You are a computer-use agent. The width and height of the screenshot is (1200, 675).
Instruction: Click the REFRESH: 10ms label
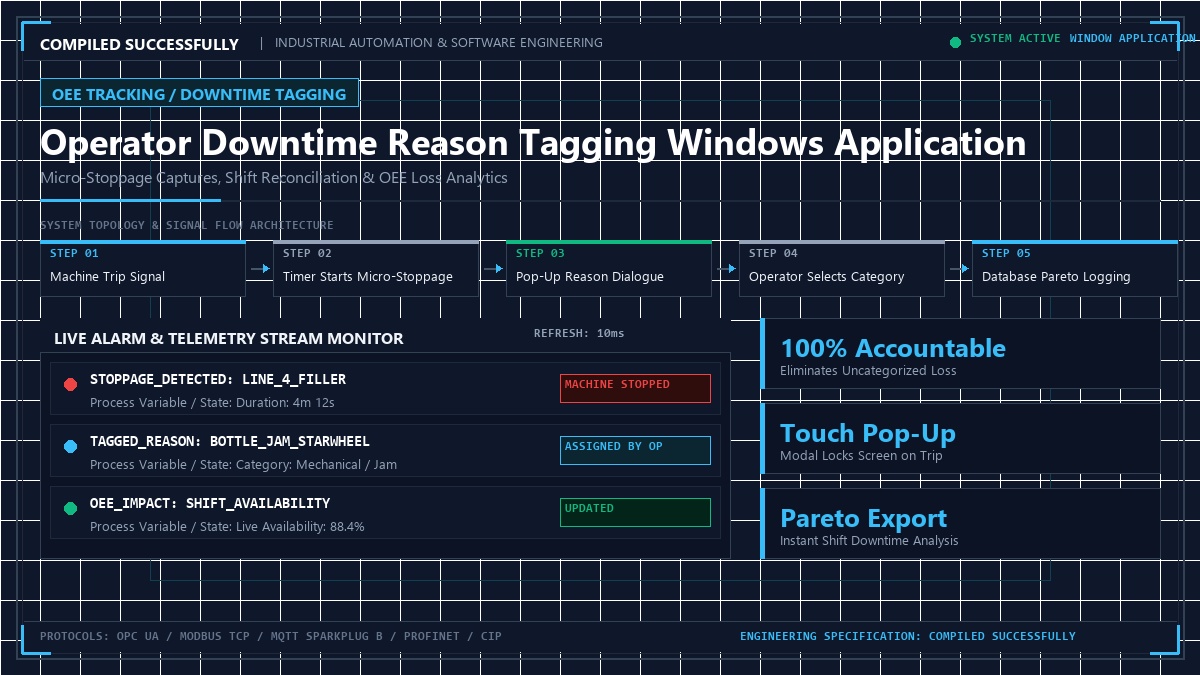coord(579,333)
